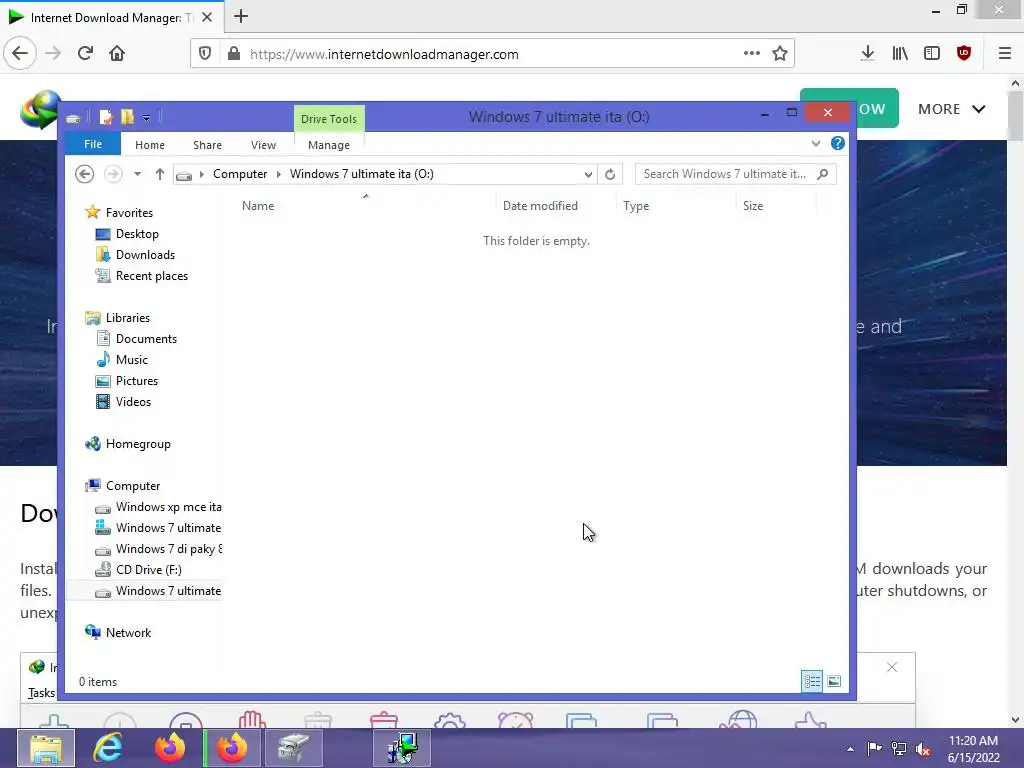The width and height of the screenshot is (1024, 768).
Task: Open a new Firefox tab
Action: (x=241, y=16)
